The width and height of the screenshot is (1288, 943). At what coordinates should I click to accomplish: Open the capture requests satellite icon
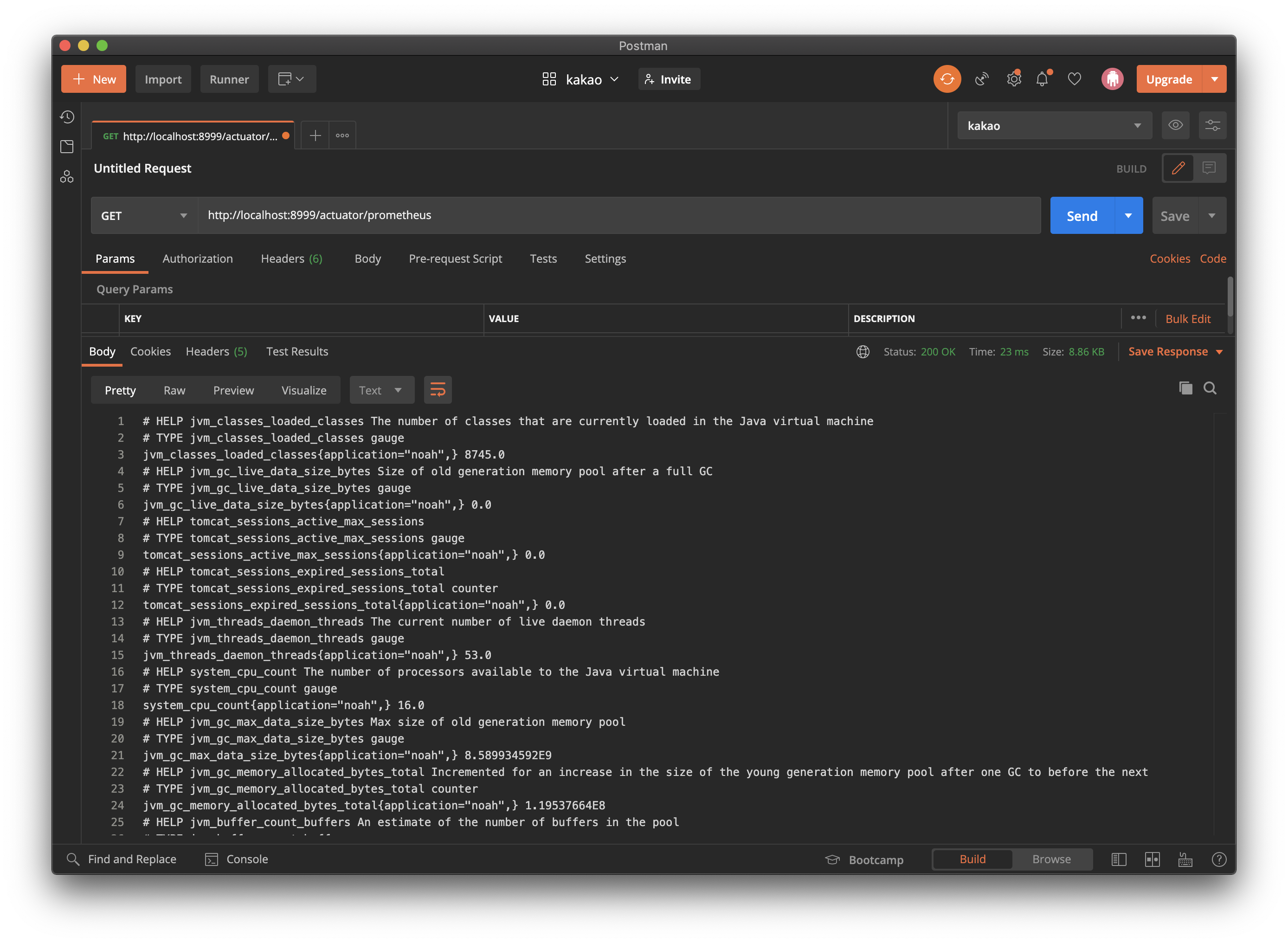[x=982, y=79]
